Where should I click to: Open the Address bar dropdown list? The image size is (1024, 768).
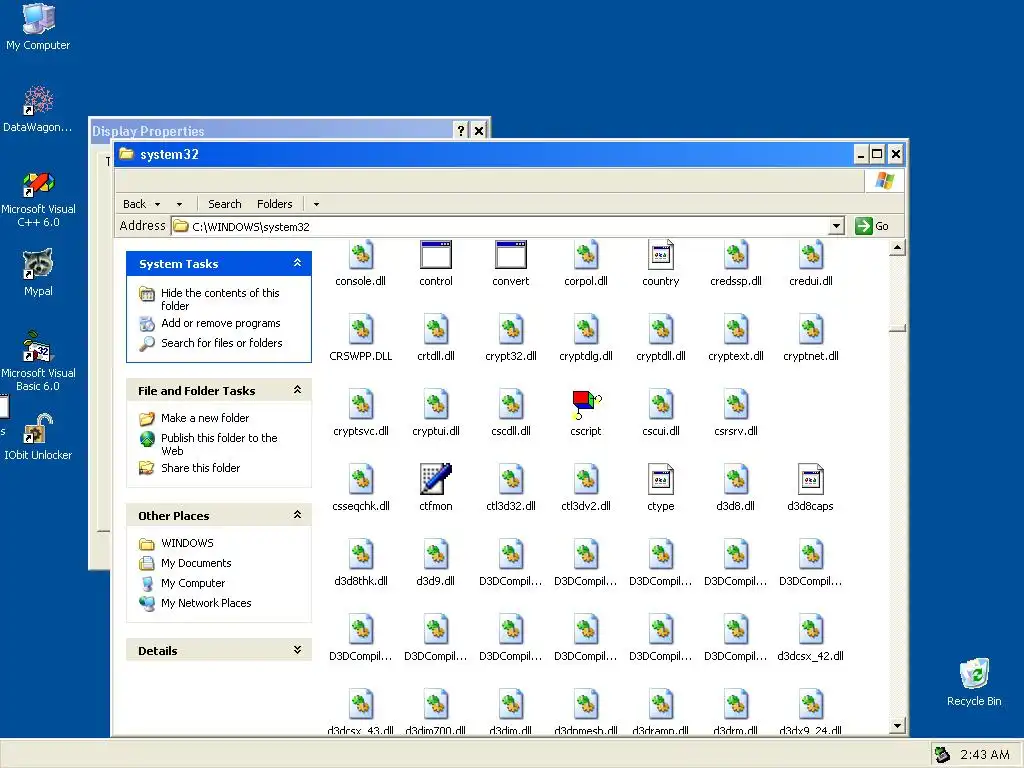pos(836,226)
